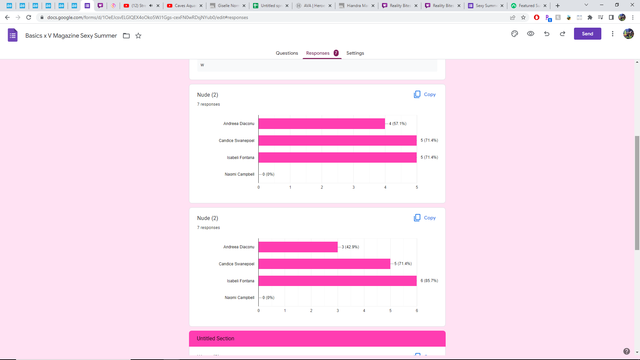
Task: Close the Featured tab
Action: pyautogui.click(x=545, y=6)
